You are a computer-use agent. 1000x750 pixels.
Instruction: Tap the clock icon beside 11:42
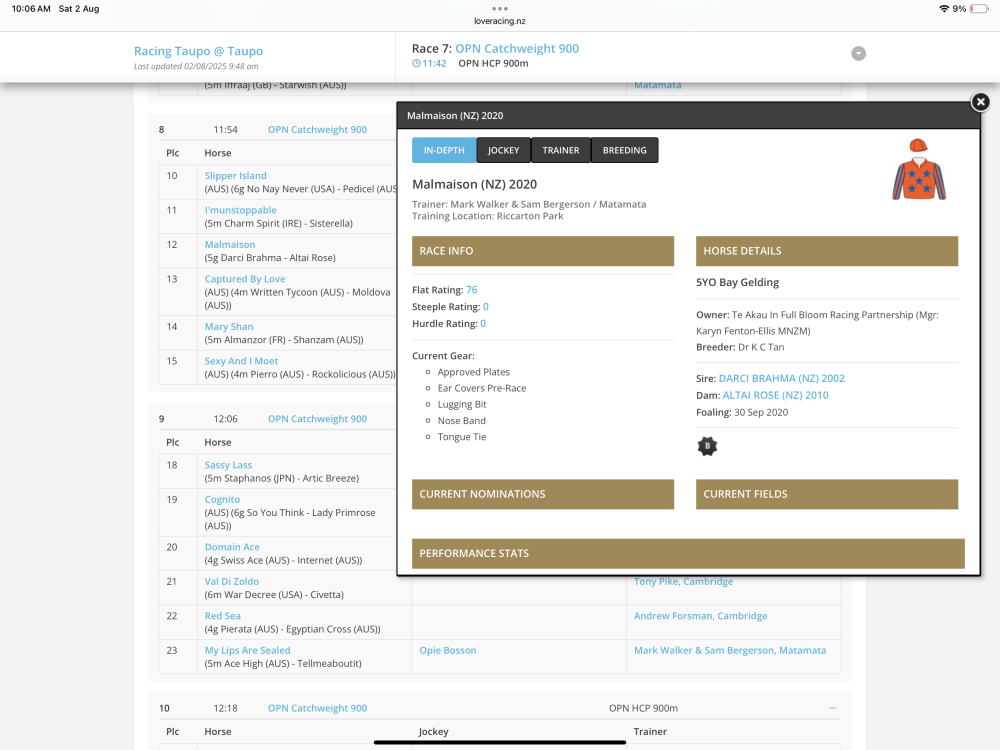pyautogui.click(x=416, y=64)
